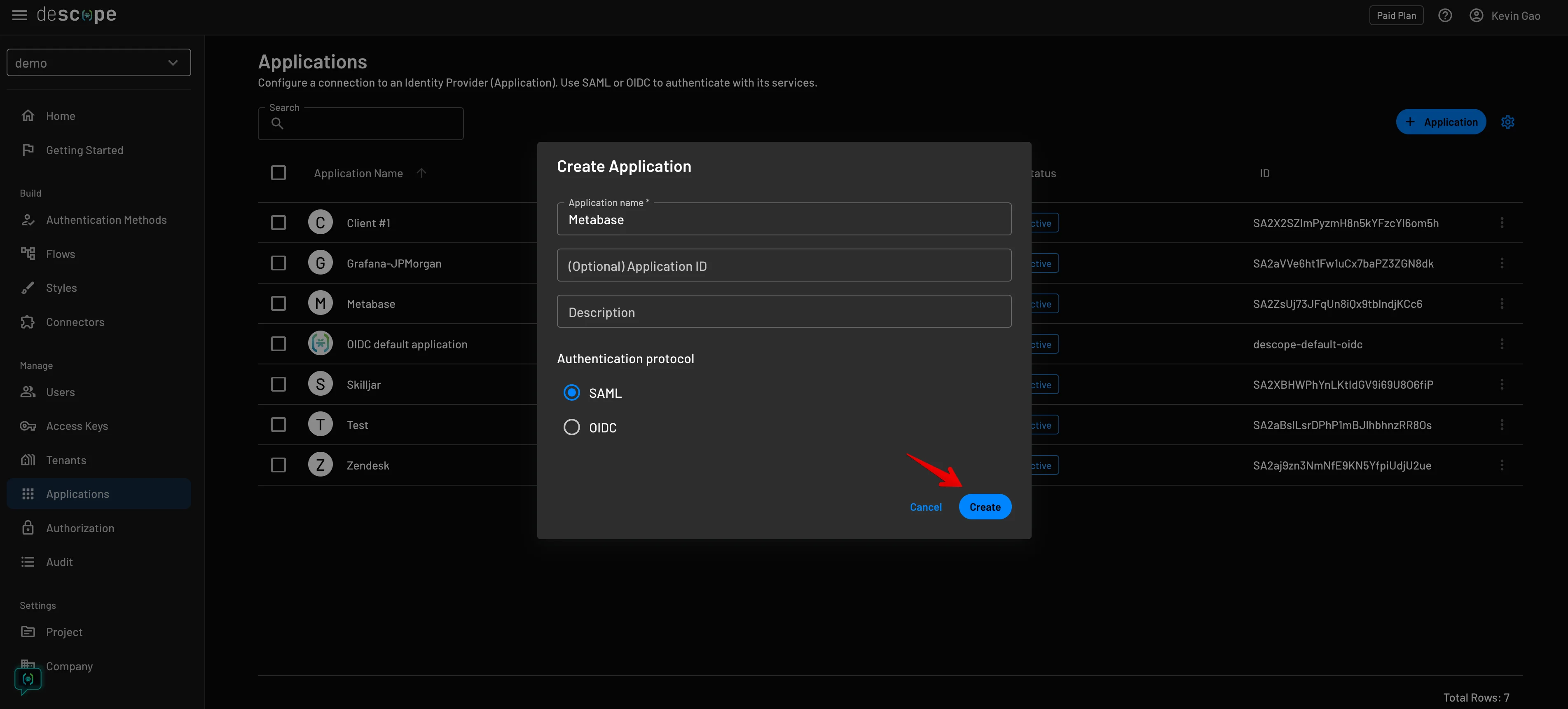The height and width of the screenshot is (709, 1568).
Task: Open Tenants section in sidebar
Action: tap(65, 460)
